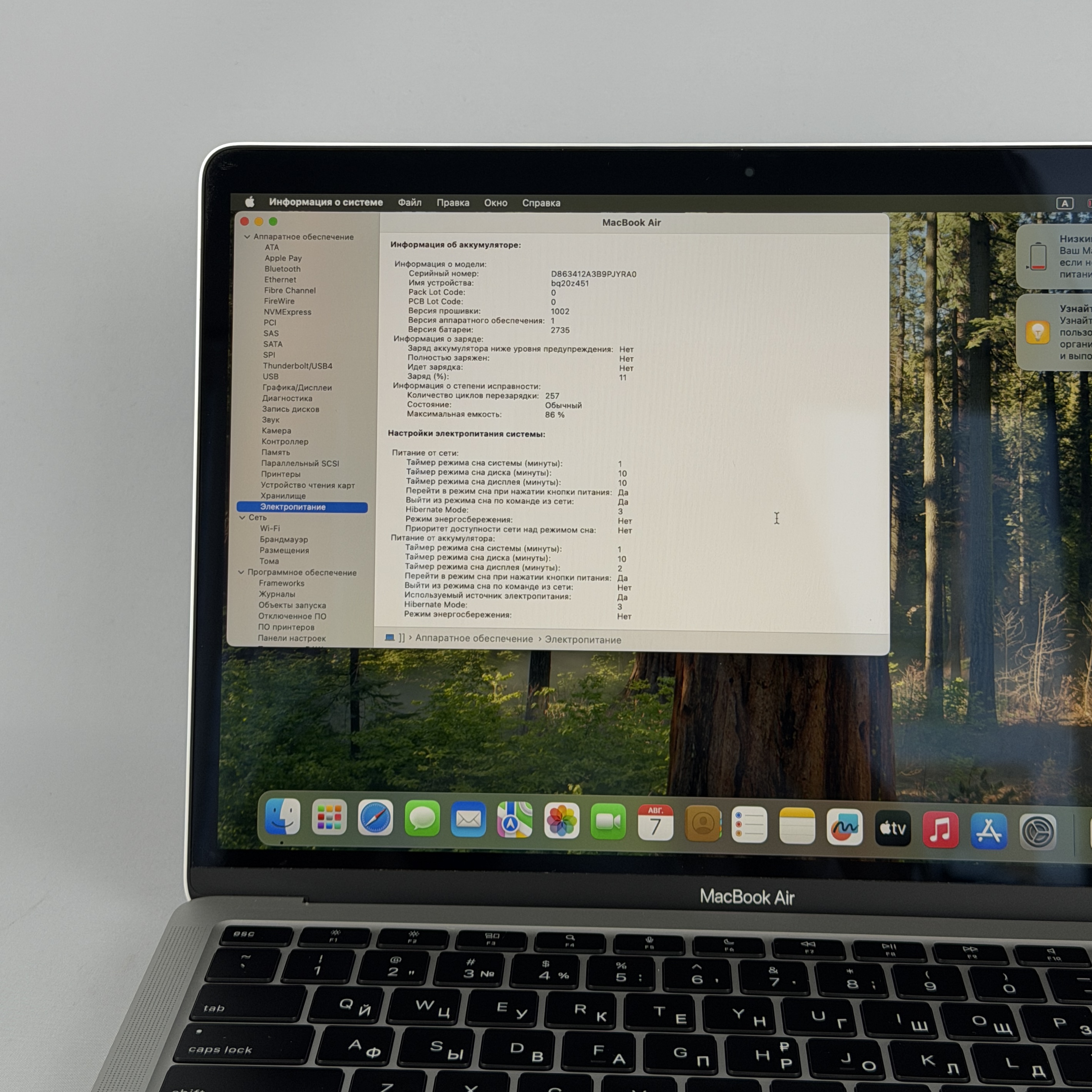This screenshot has height=1092, width=1092.
Task: Open the Информация о системе menu
Action: coord(326,202)
